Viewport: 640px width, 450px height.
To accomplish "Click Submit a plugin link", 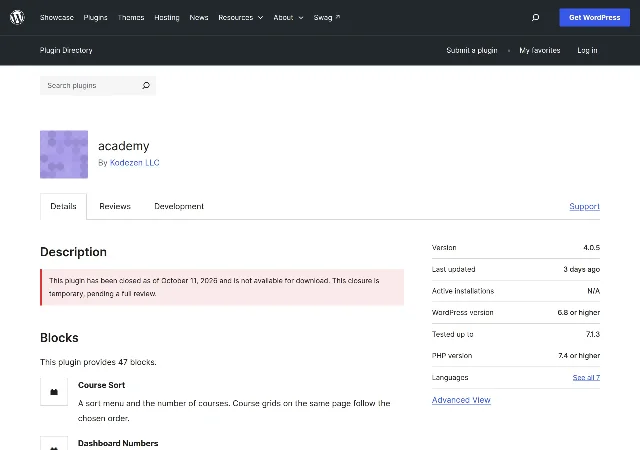I will coord(472,50).
